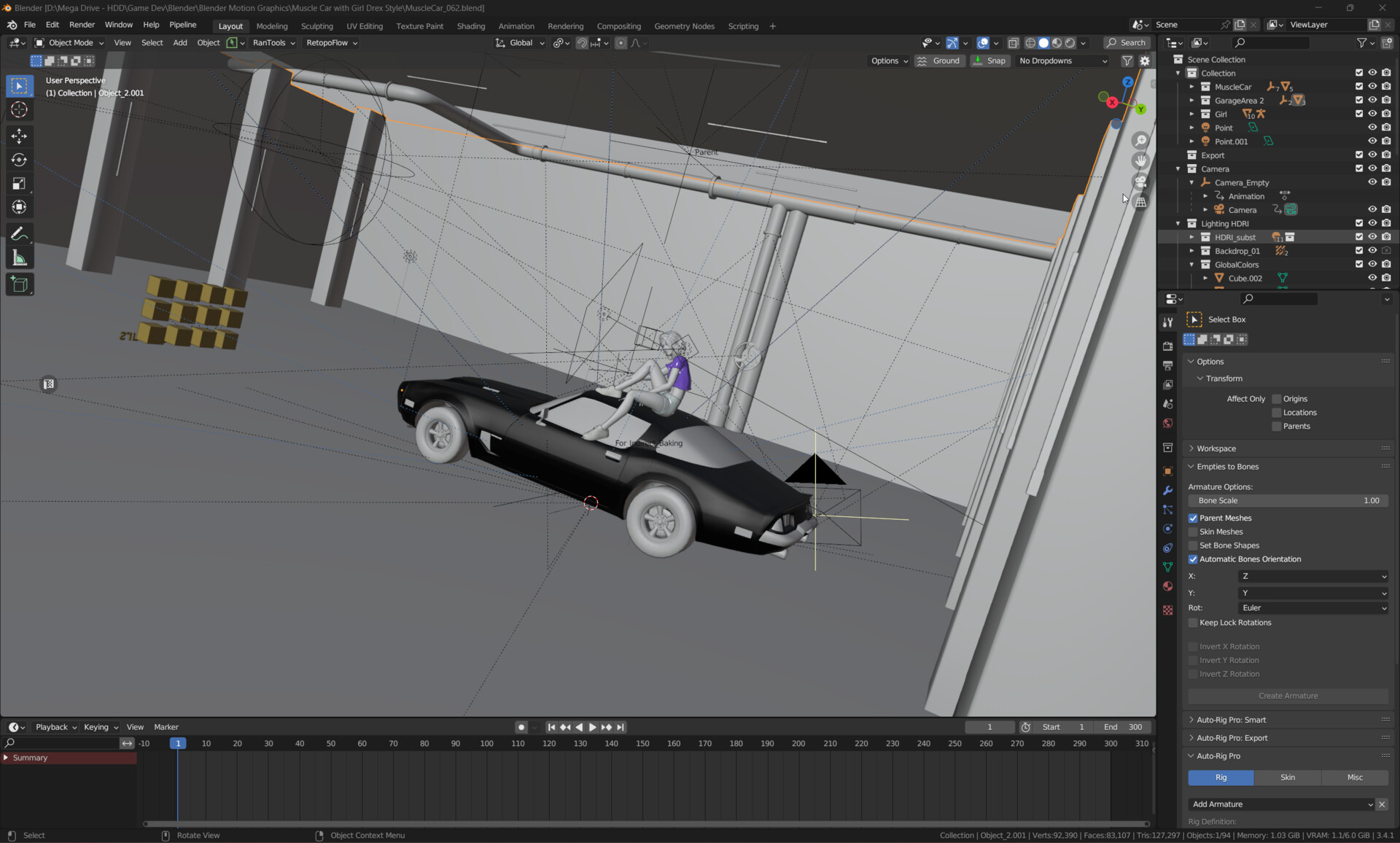This screenshot has height=843, width=1400.
Task: Open the Rendering menu
Action: pyautogui.click(x=565, y=26)
